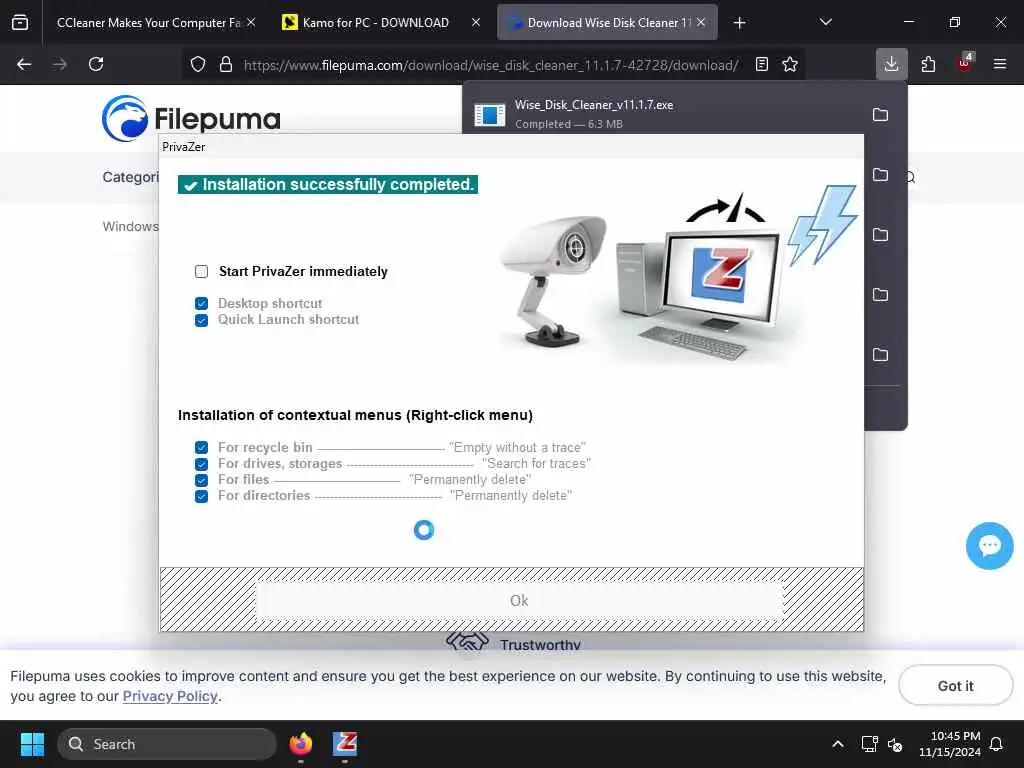Open tracking protection shield icon
This screenshot has width=1024, height=768.
click(198, 65)
